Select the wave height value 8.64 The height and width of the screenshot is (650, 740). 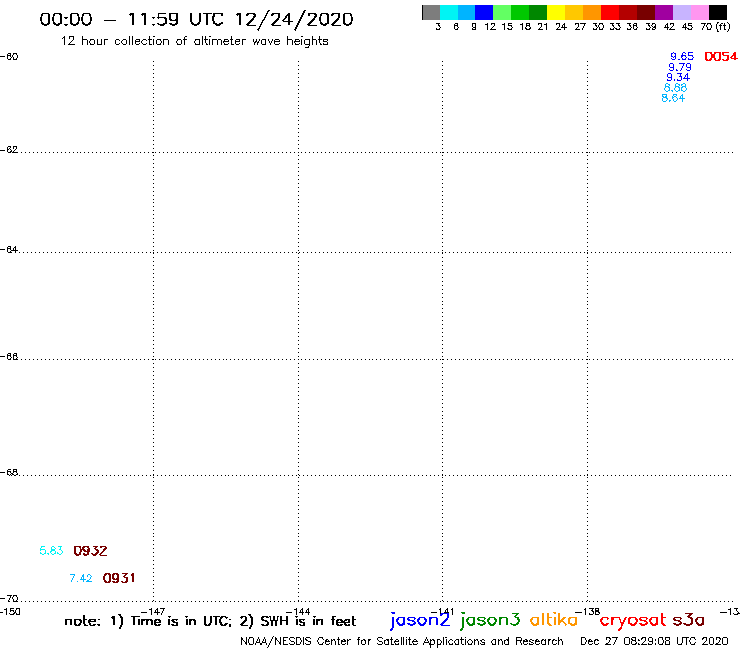click(673, 98)
